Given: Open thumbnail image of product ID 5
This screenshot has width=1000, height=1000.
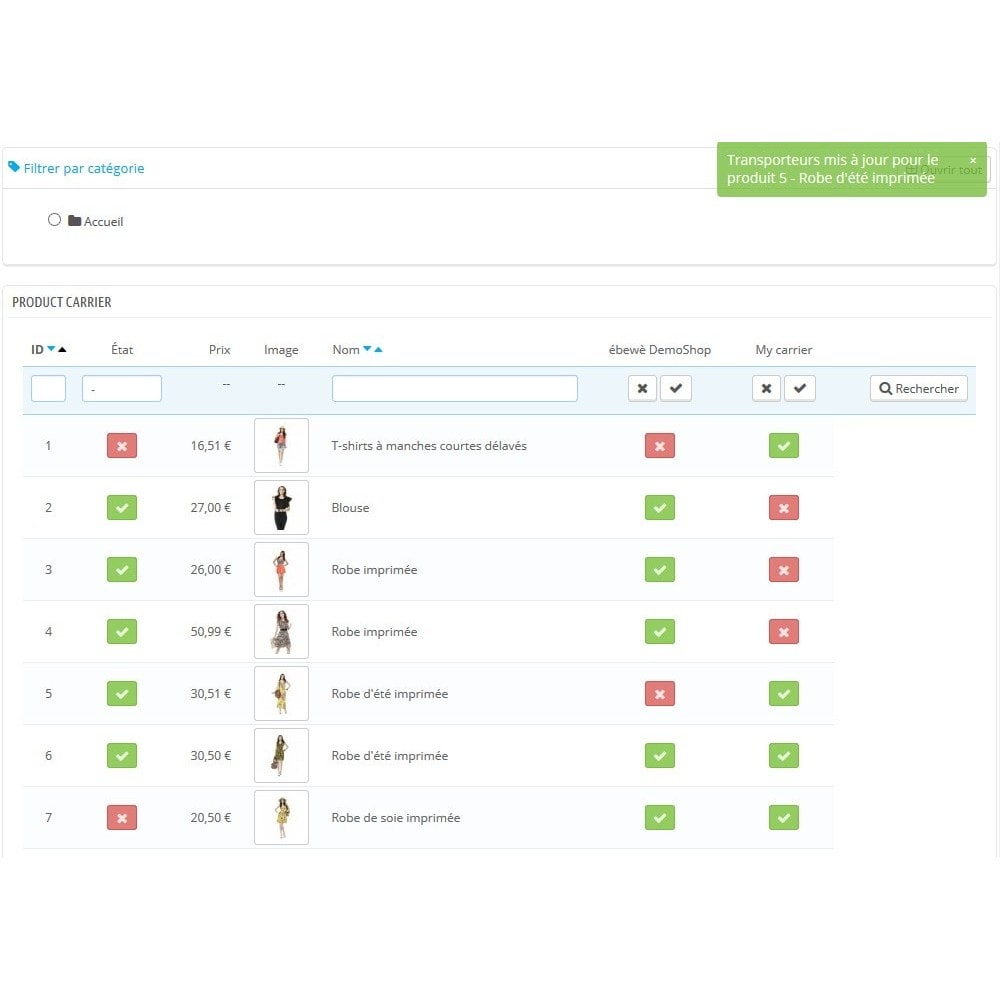Looking at the screenshot, I should (281, 693).
